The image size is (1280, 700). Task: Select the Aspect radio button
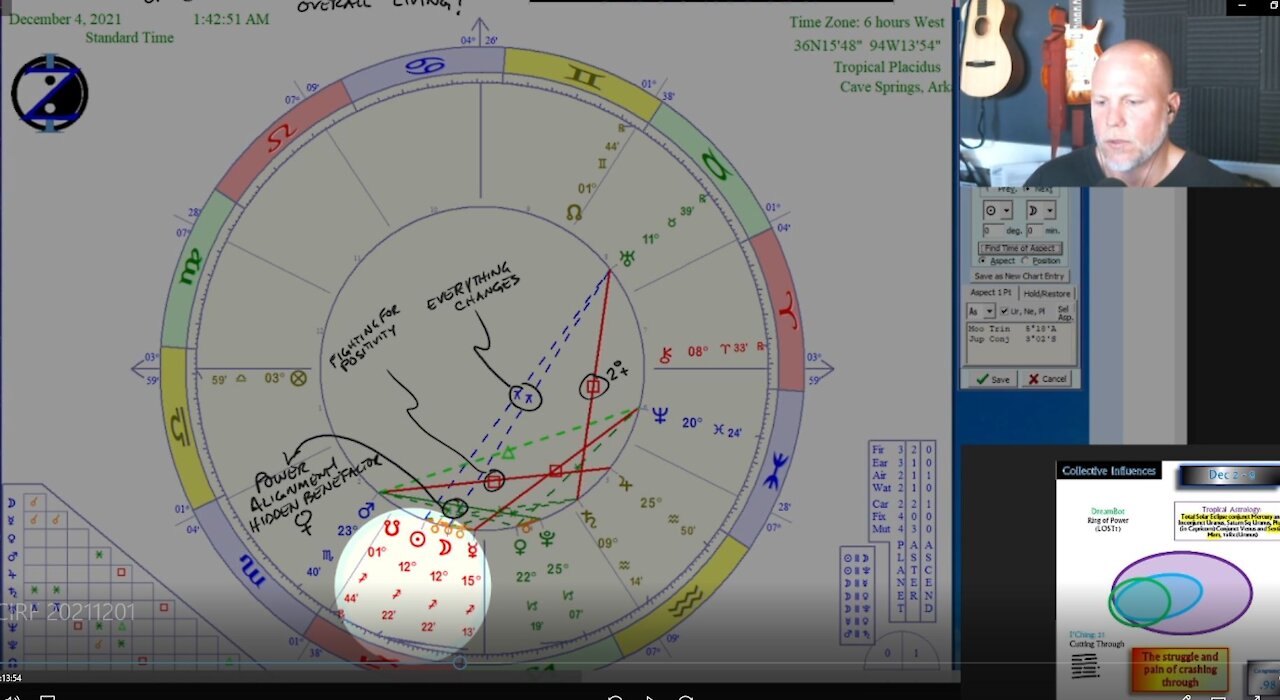pos(982,260)
